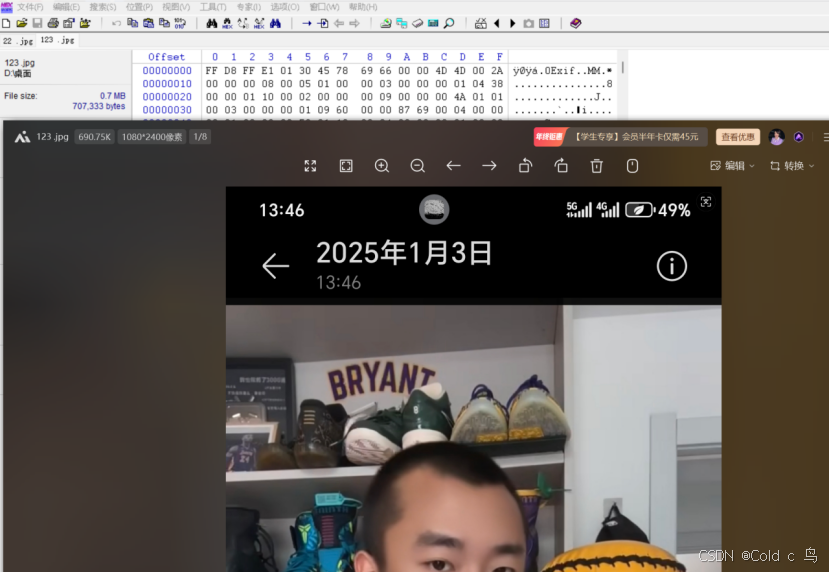829x572 pixels.
Task: Click the 查看优惠 button
Action: pyautogui.click(x=738, y=137)
